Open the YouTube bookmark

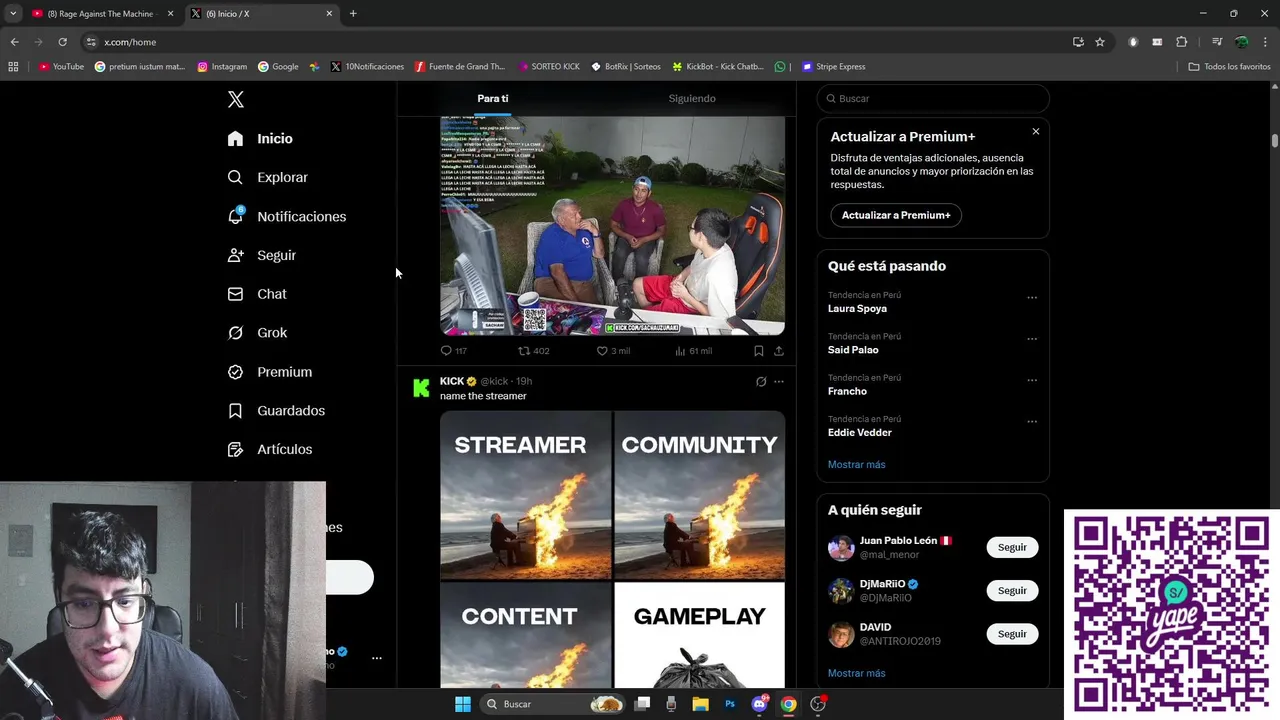[x=61, y=66]
